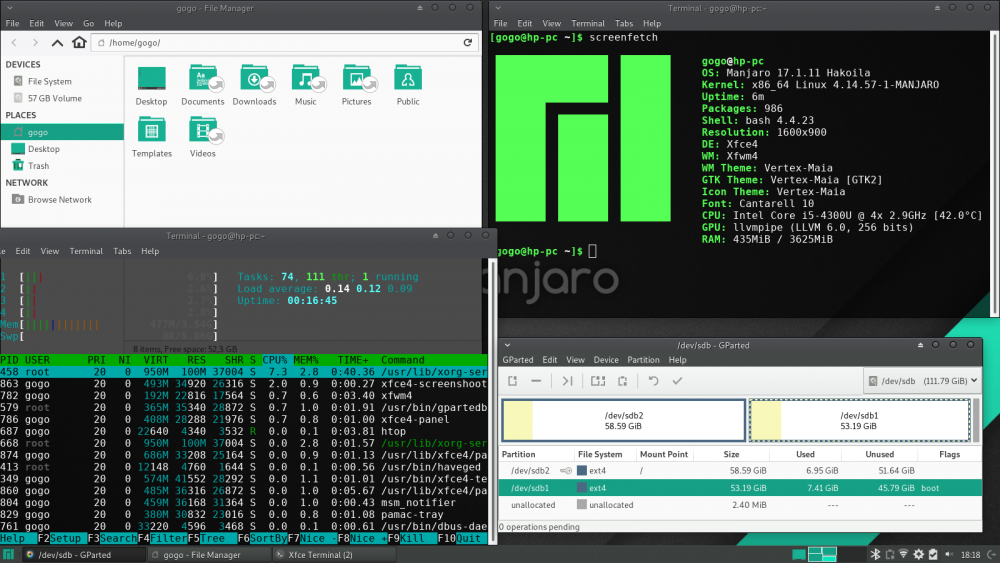Click File System column header in GParted

point(599,454)
